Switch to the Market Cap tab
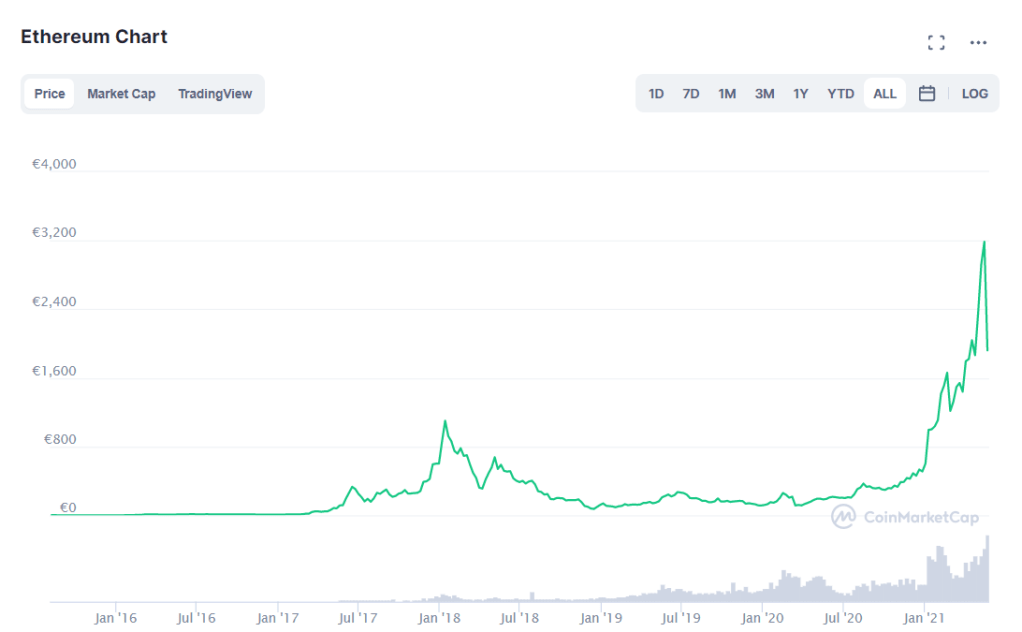The width and height of the screenshot is (1022, 632). point(121,94)
